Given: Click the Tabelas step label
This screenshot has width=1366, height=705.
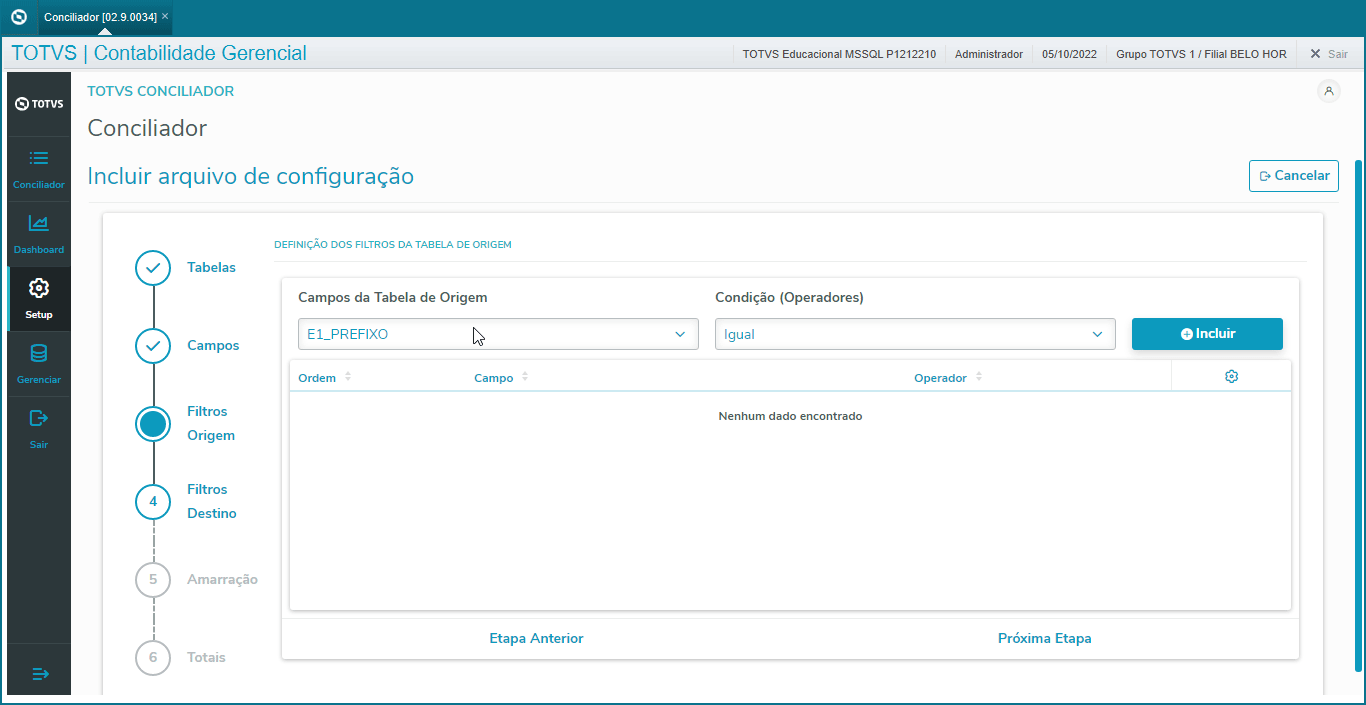Looking at the screenshot, I should 211,267.
